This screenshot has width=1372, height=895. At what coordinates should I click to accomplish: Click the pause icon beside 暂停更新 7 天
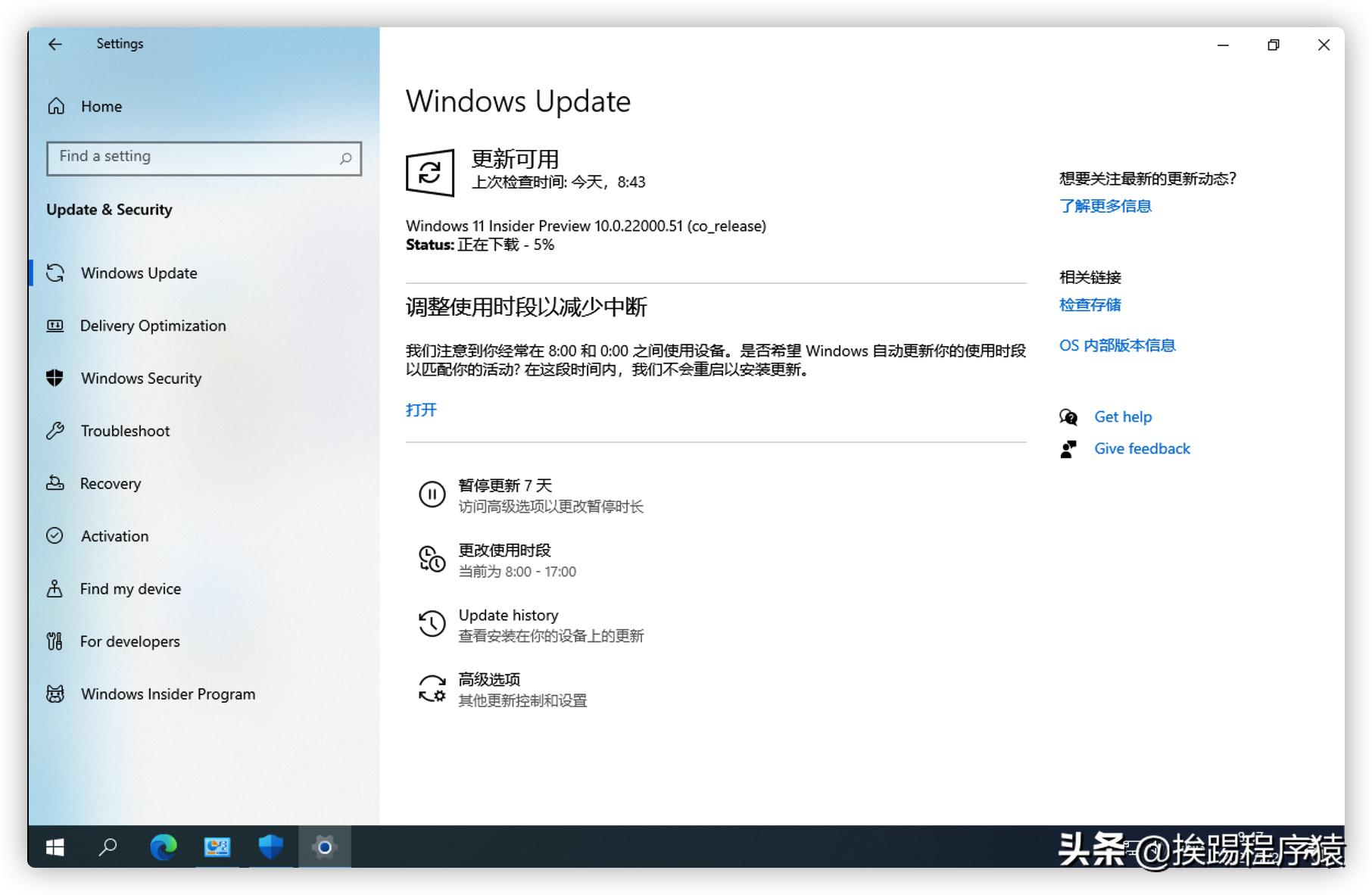pos(432,495)
